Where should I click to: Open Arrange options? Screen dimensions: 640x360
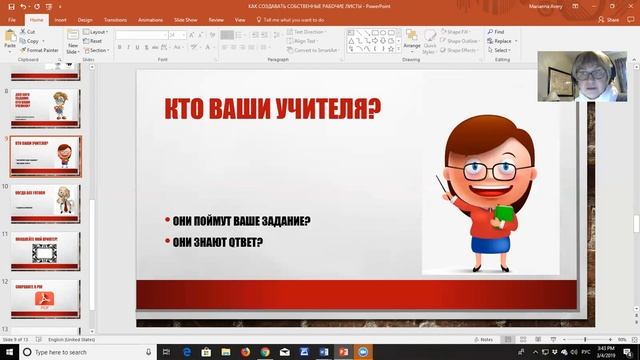(x=412, y=40)
